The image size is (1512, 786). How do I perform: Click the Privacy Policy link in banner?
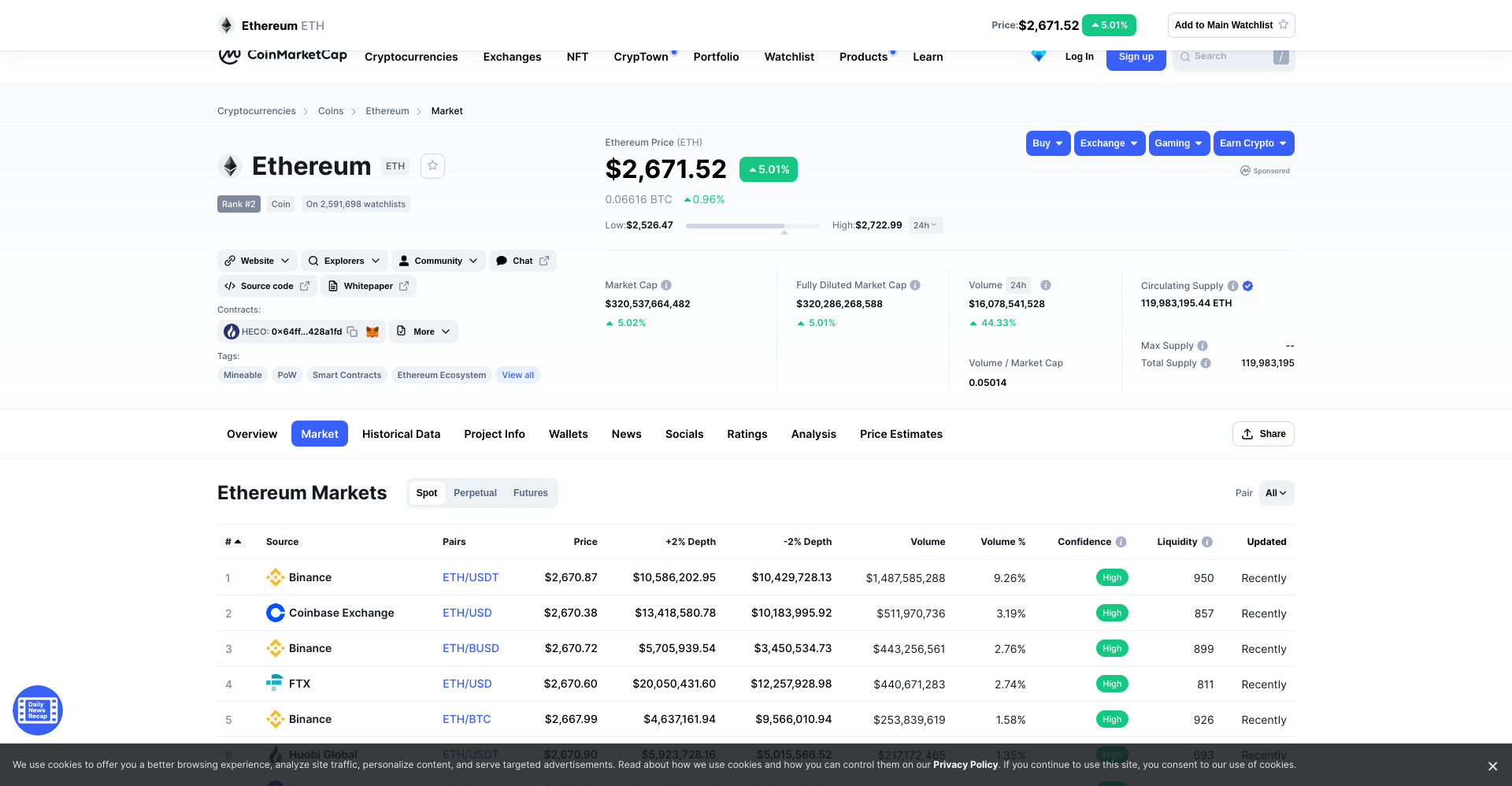pos(965,765)
